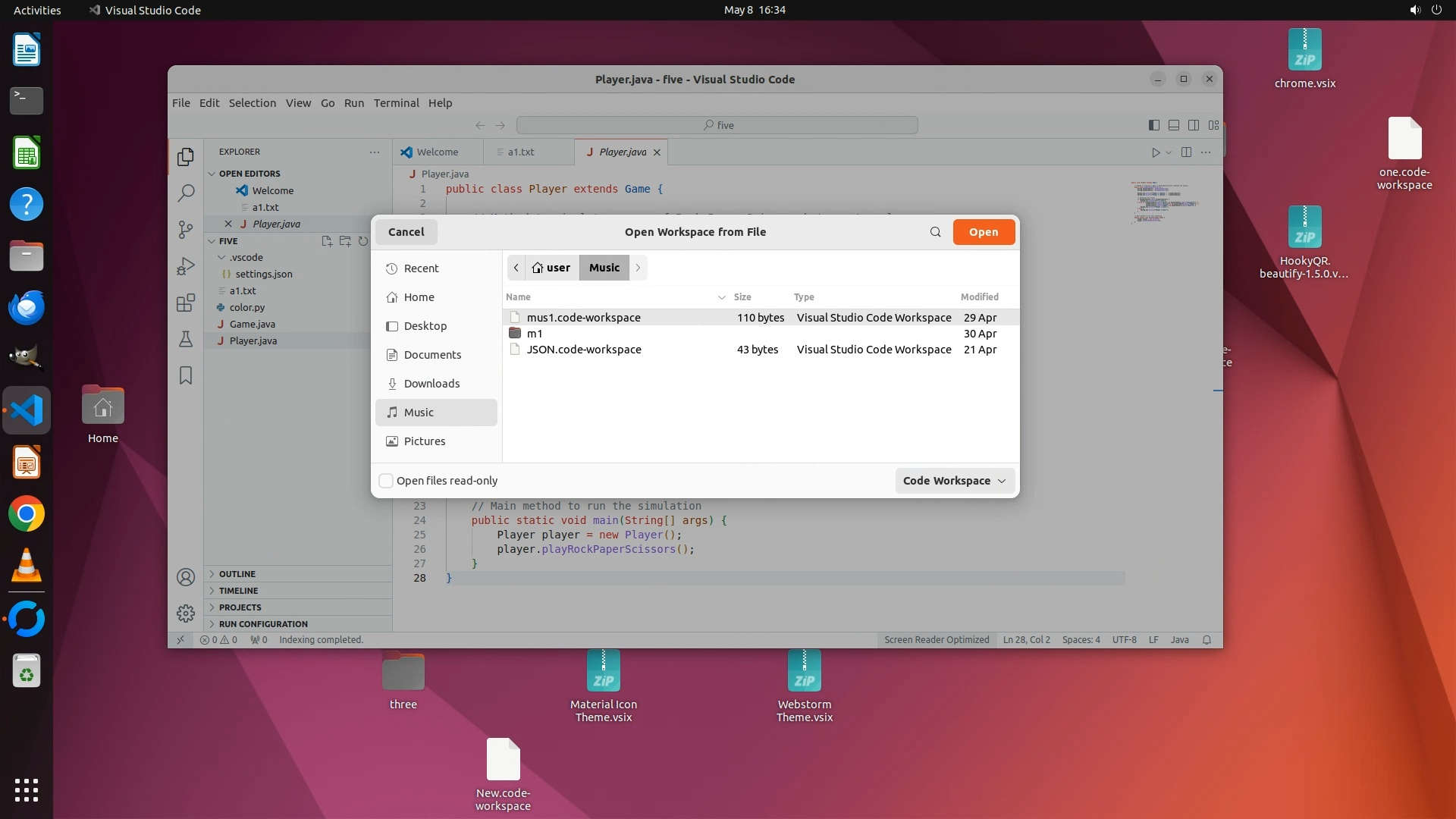Select mus1.code-workspace file in list
The height and width of the screenshot is (819, 1456).
[583, 318]
